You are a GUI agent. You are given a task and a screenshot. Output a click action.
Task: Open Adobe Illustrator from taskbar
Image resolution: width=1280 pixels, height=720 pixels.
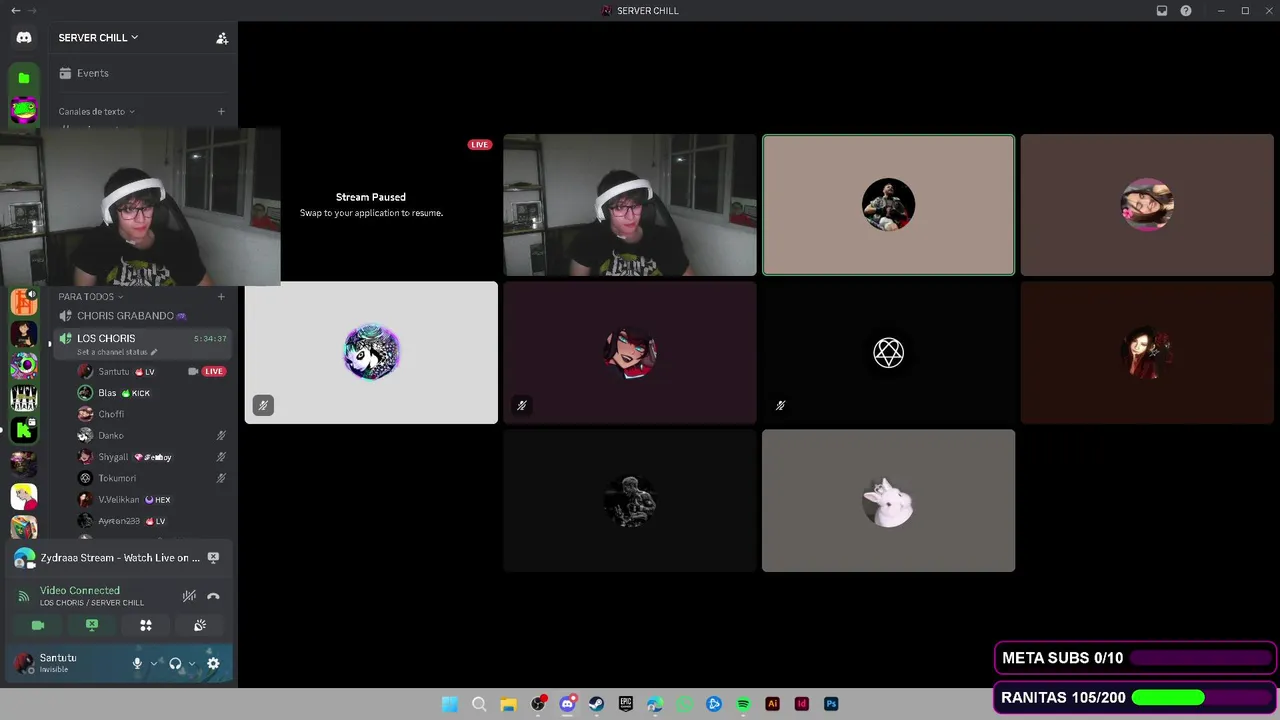(772, 704)
